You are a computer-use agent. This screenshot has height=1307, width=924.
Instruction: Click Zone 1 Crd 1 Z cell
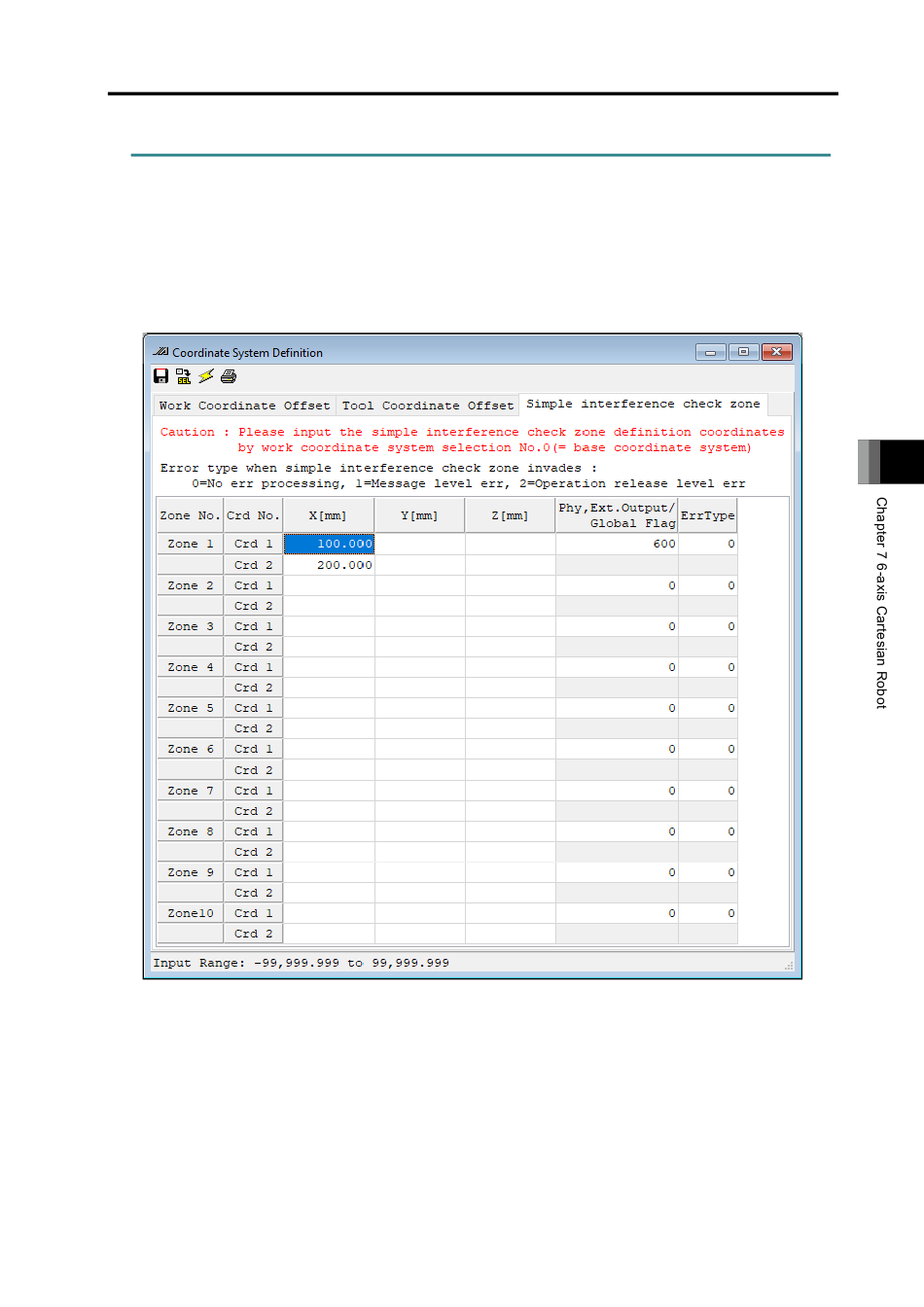(510, 544)
